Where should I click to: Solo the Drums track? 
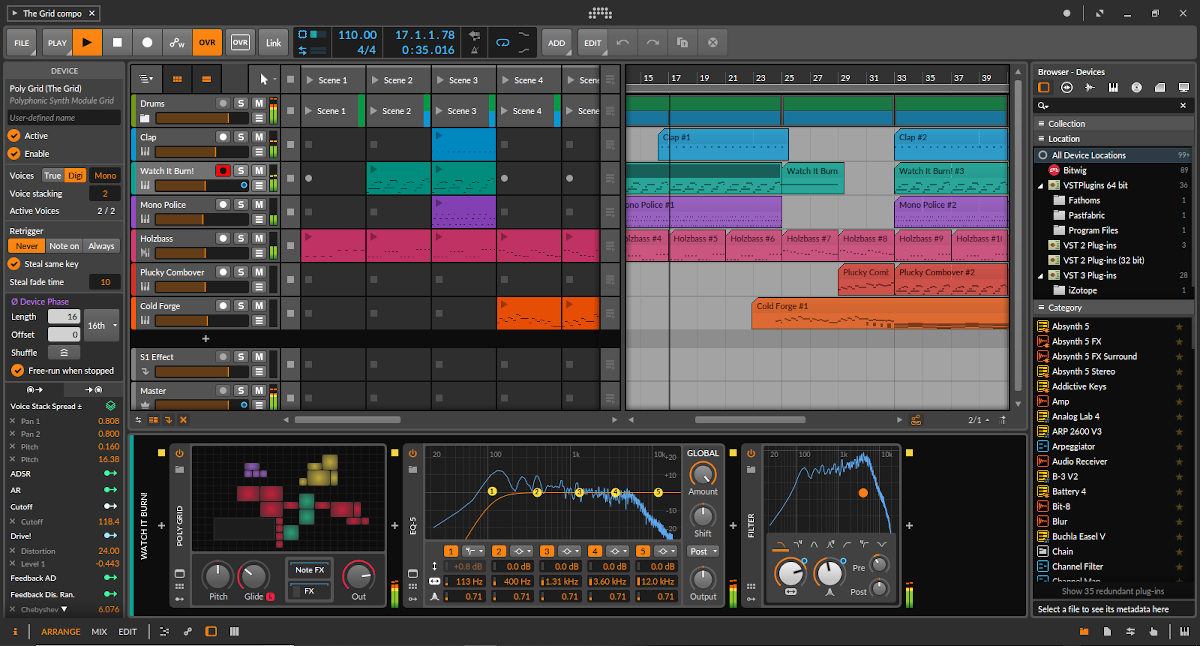click(241, 104)
